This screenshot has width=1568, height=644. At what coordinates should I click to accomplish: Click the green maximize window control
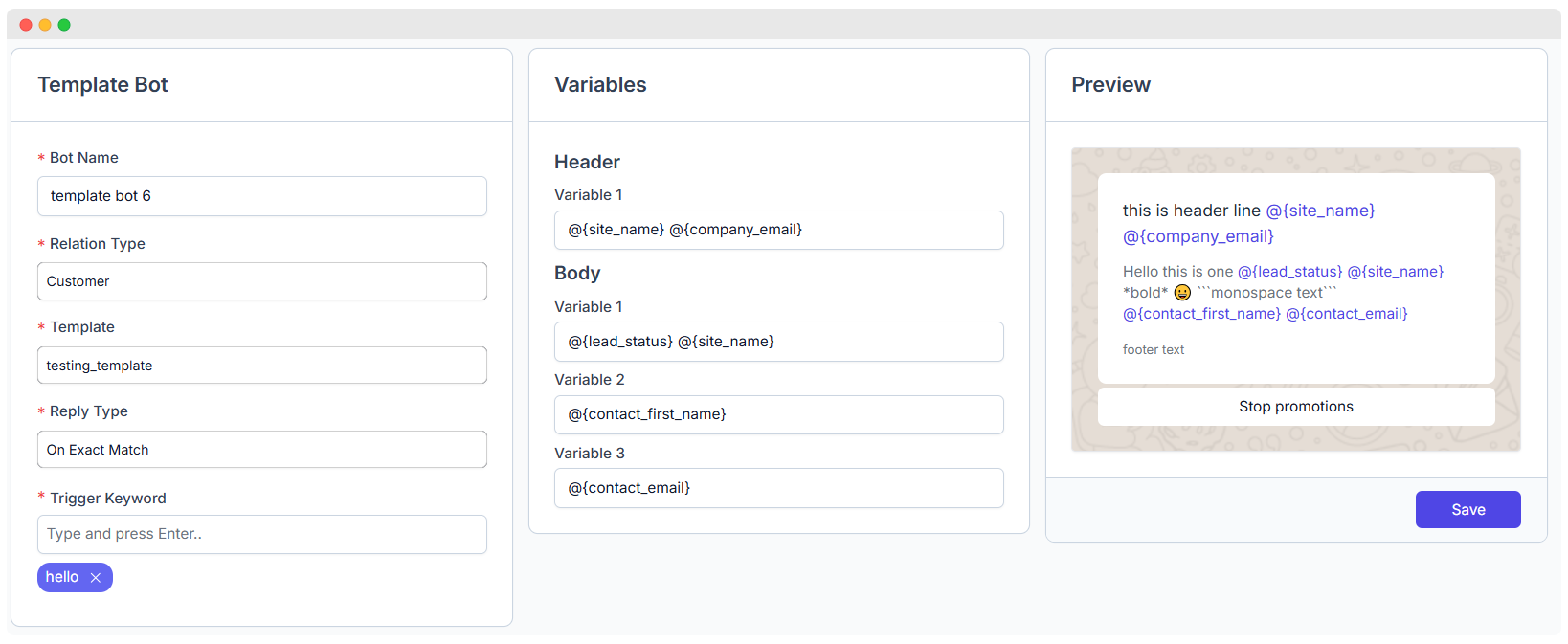(x=63, y=24)
